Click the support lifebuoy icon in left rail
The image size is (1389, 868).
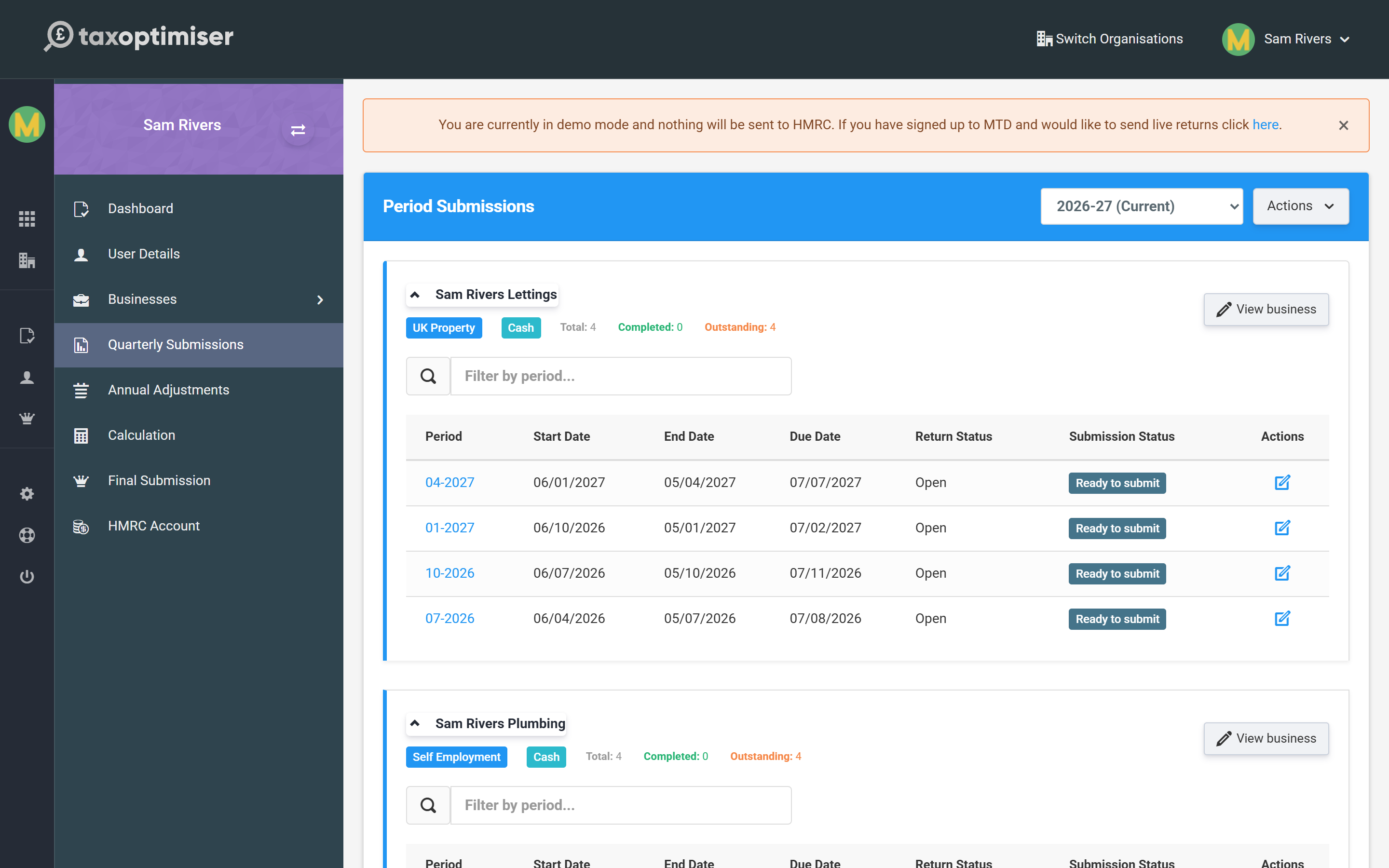(x=27, y=535)
